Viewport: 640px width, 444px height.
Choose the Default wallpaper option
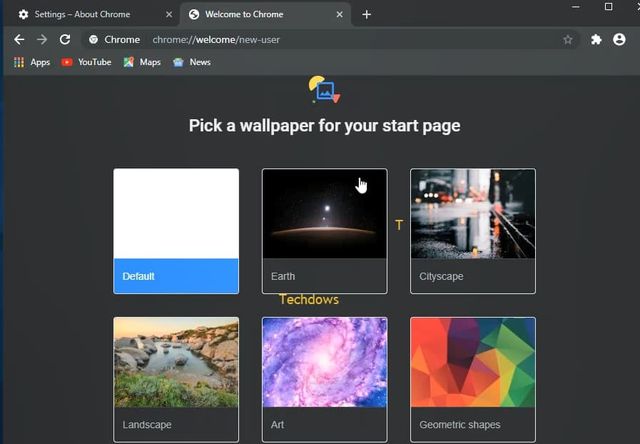176,231
